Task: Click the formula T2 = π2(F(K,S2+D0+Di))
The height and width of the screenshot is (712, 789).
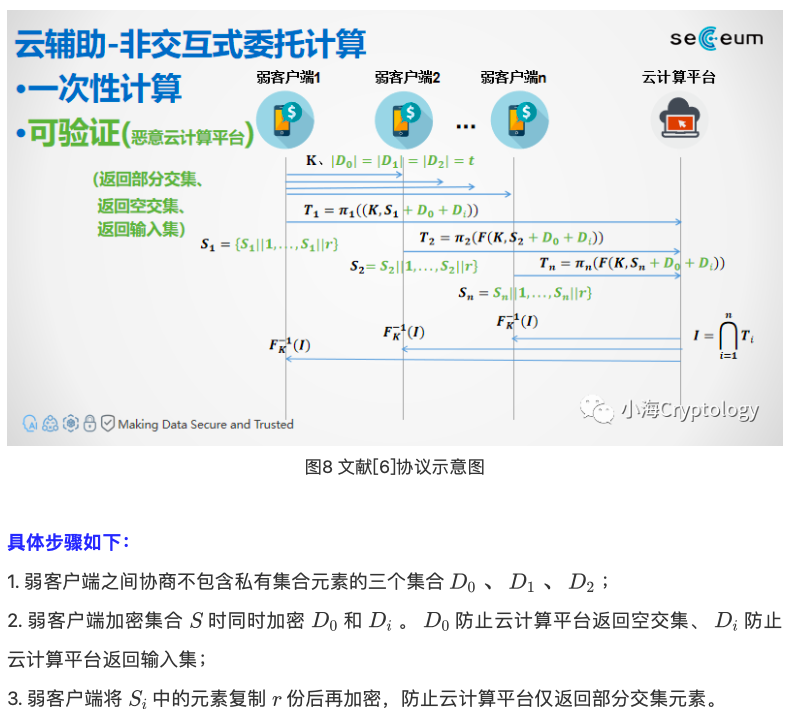Action: point(511,238)
